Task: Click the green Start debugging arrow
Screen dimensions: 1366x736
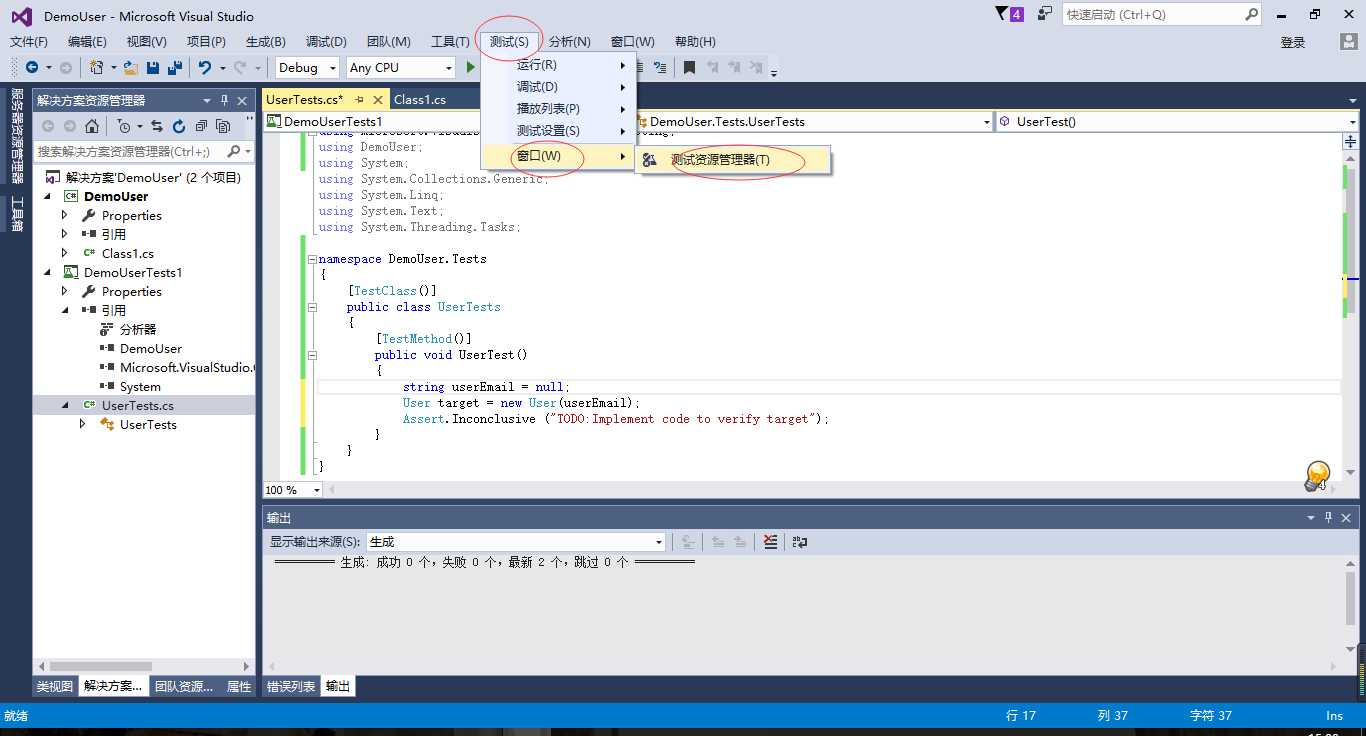Action: [x=470, y=68]
